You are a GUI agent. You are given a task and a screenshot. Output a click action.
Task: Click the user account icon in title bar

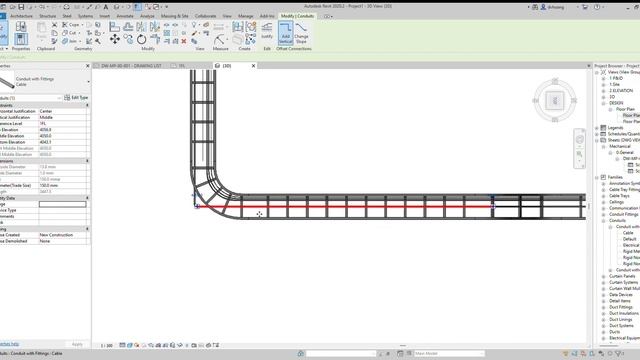pos(543,7)
